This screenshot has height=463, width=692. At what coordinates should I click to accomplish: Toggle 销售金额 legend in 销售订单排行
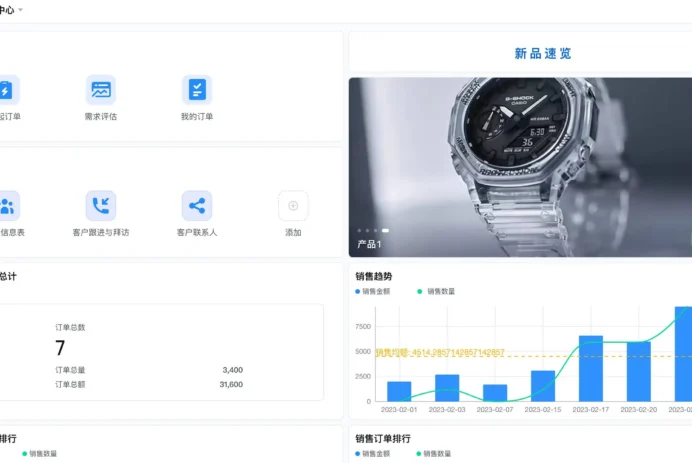point(372,453)
